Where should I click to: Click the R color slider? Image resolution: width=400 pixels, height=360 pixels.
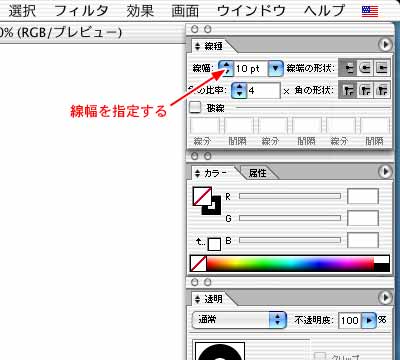pos(290,196)
